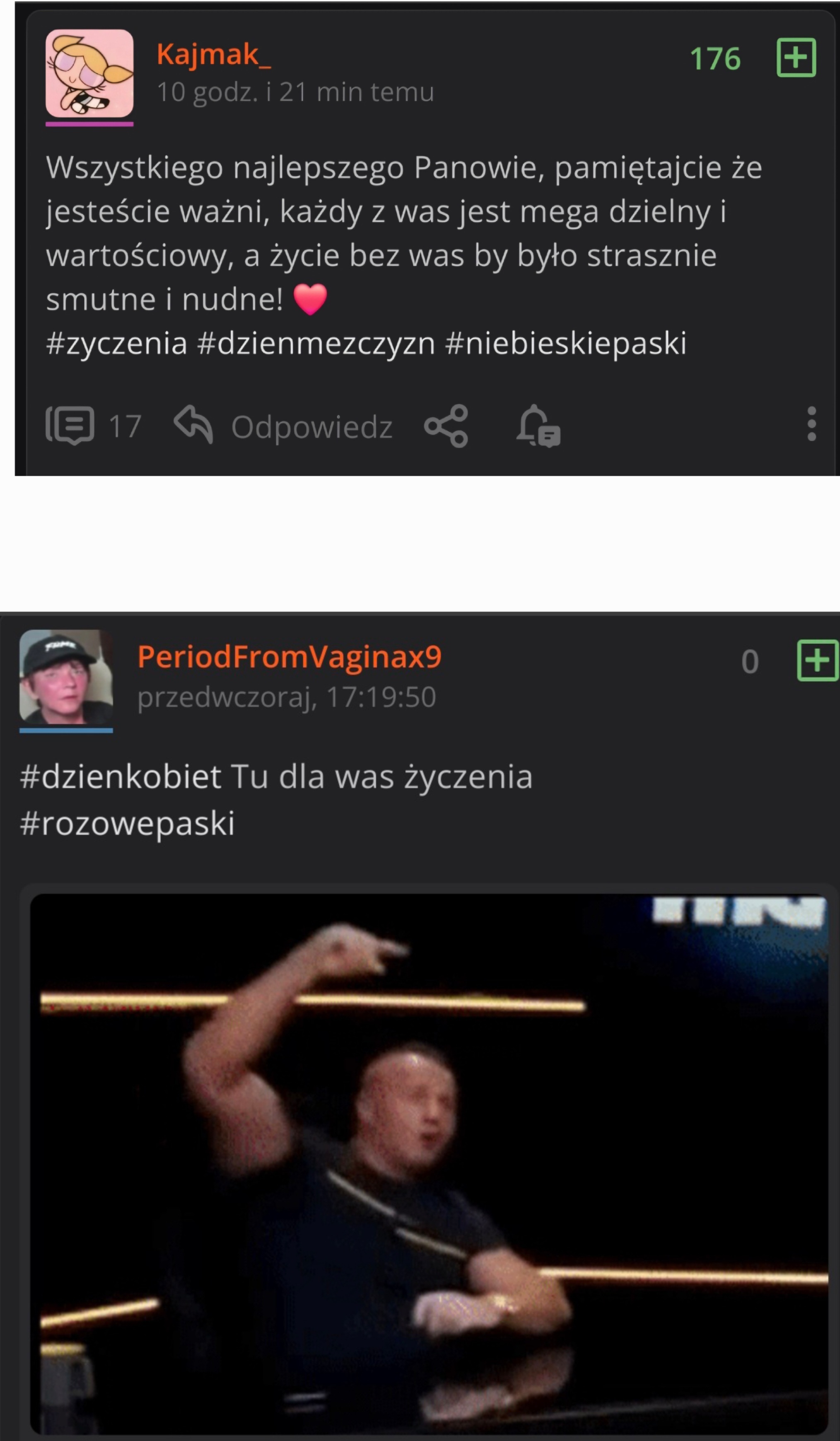Open comments icon showing 17 replies
The width and height of the screenshot is (840, 1441).
(x=70, y=426)
